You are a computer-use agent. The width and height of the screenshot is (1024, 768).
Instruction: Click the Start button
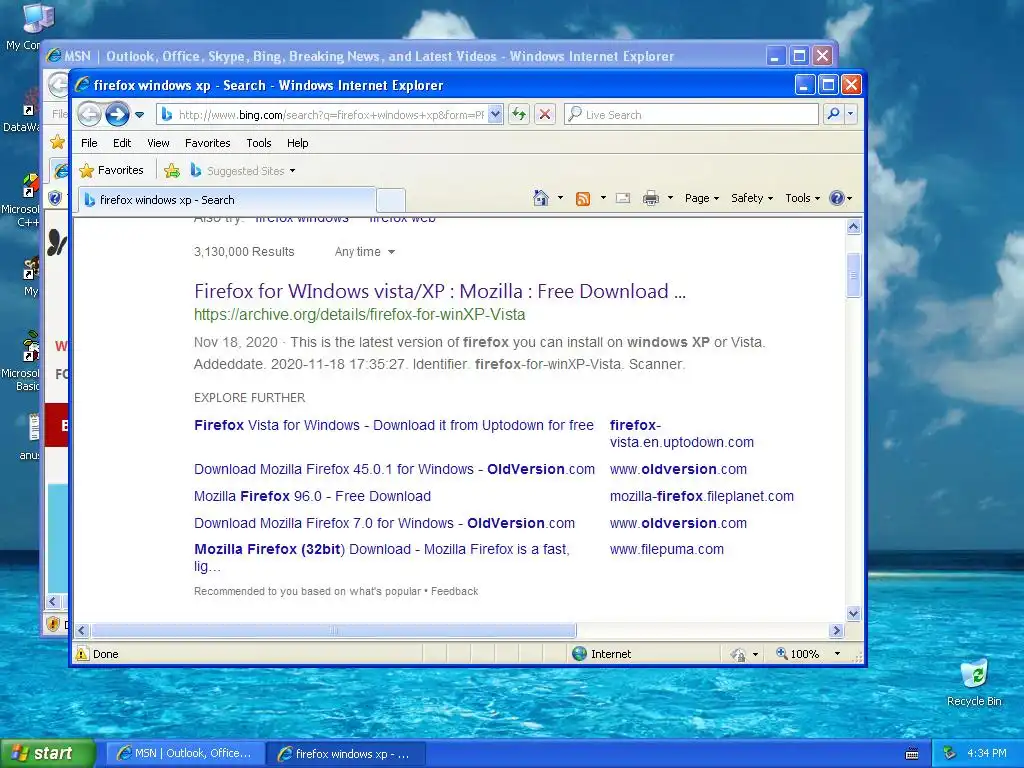48,754
